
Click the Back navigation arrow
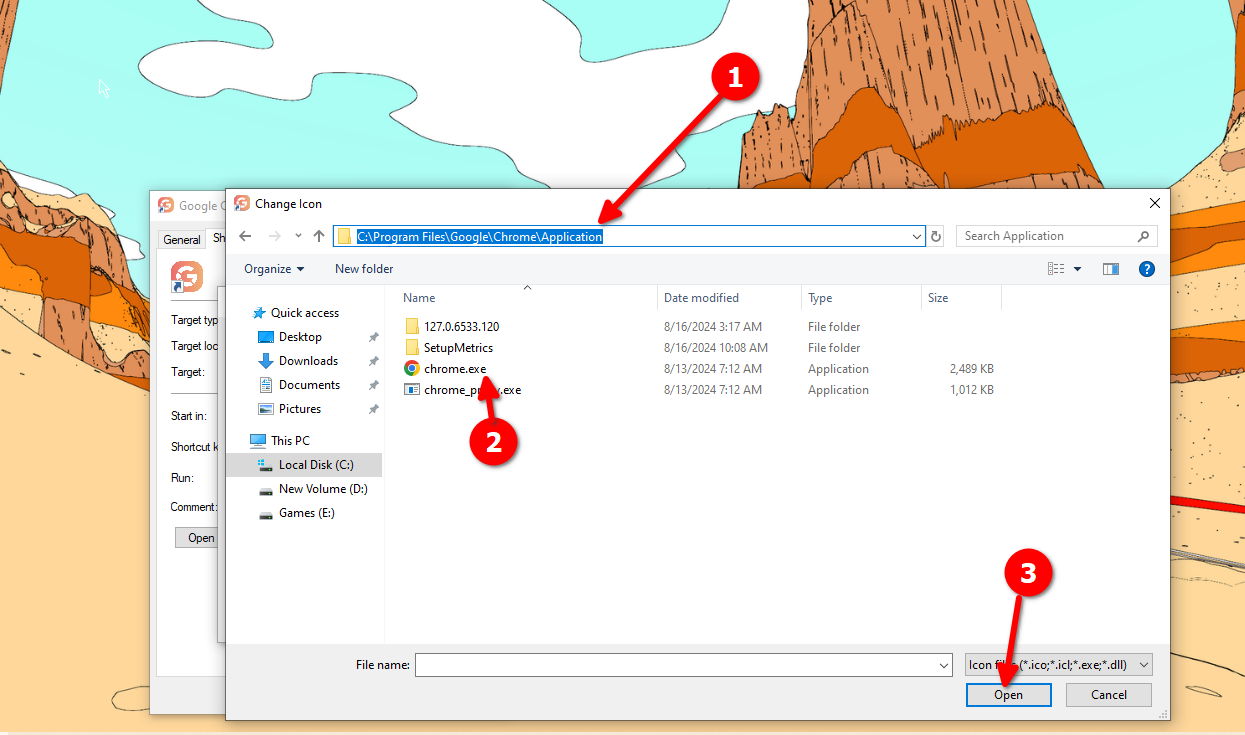tap(246, 236)
